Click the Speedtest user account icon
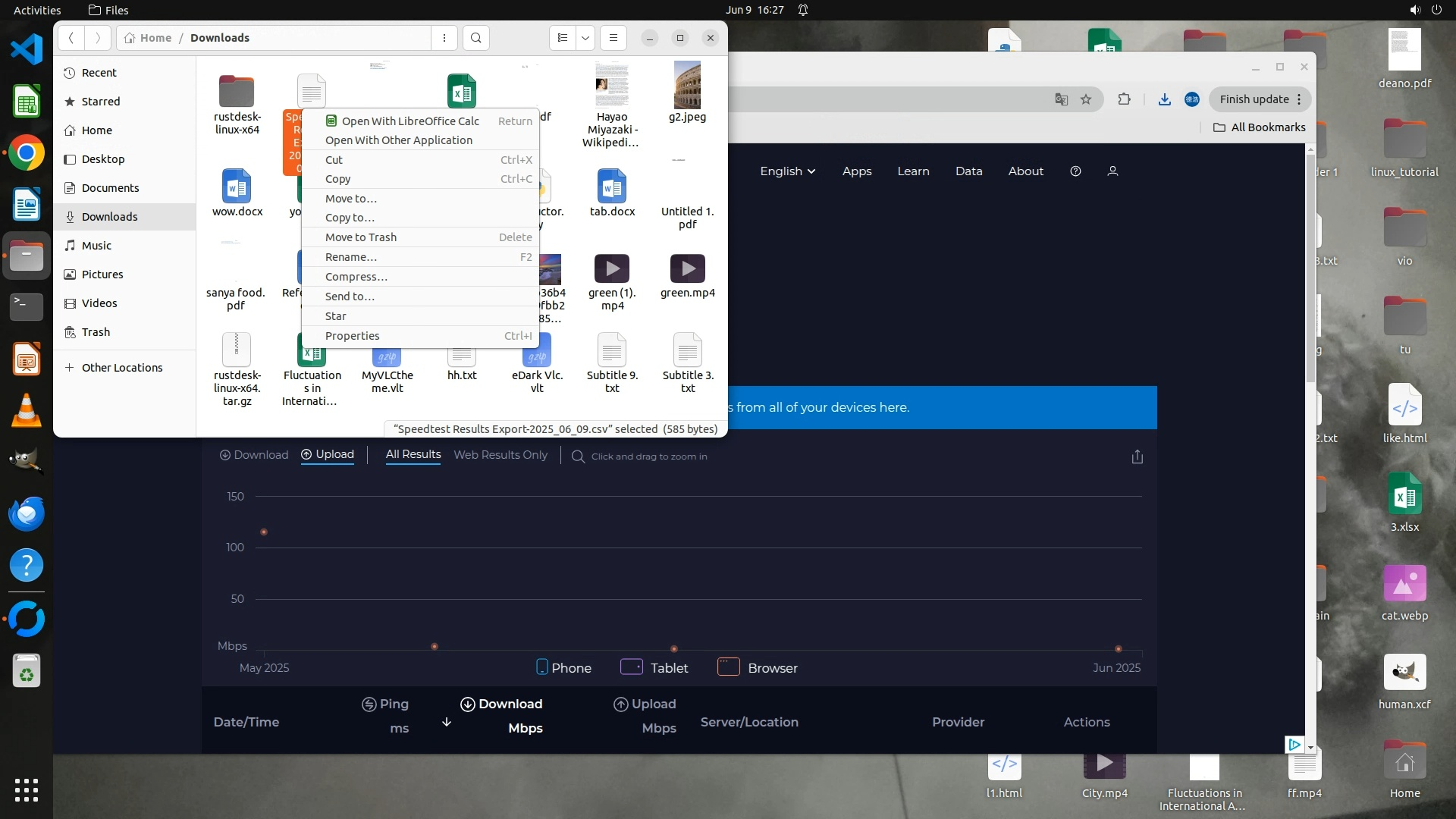The image size is (1456, 819). (x=1112, y=171)
